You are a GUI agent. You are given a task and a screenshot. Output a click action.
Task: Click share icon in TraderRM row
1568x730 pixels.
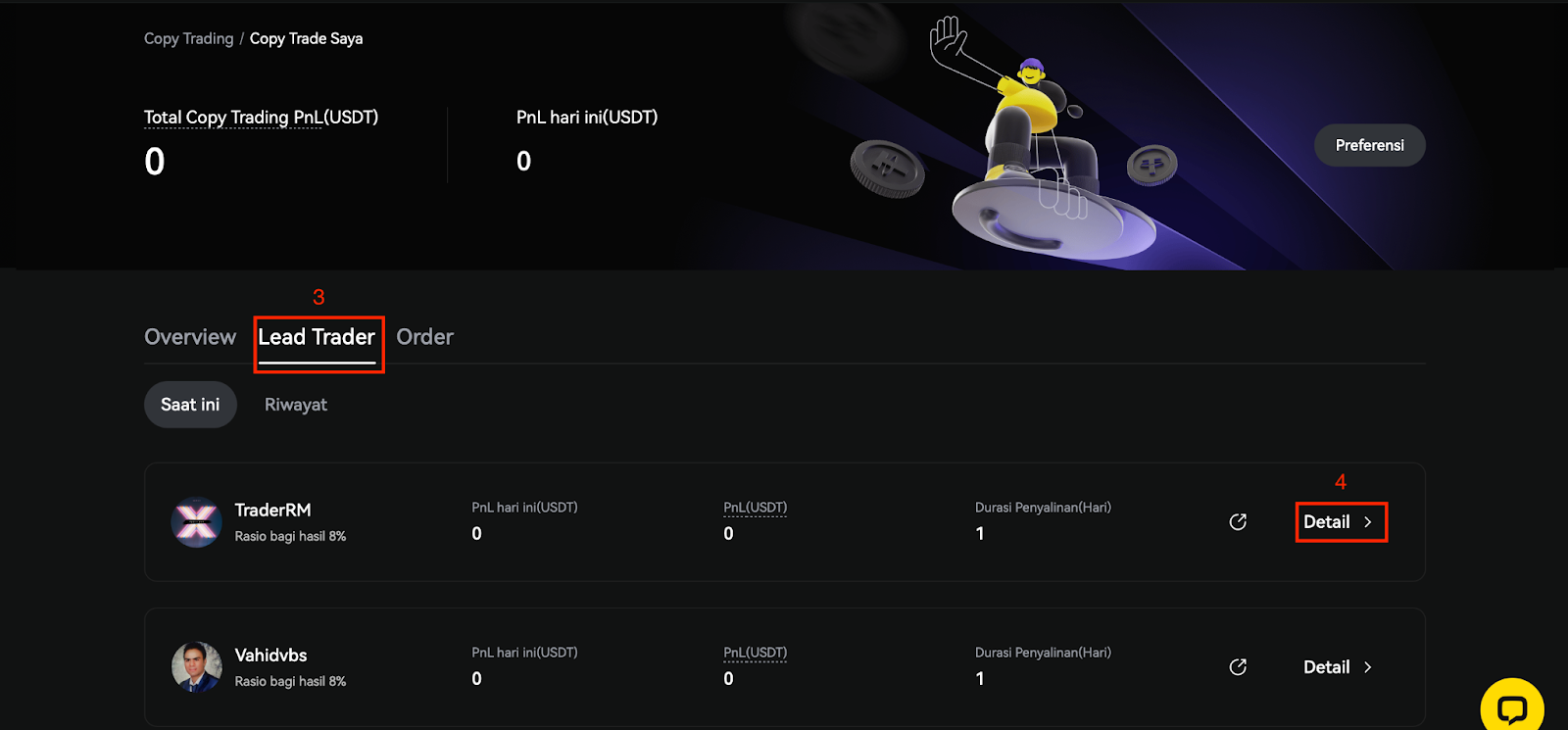(x=1238, y=522)
